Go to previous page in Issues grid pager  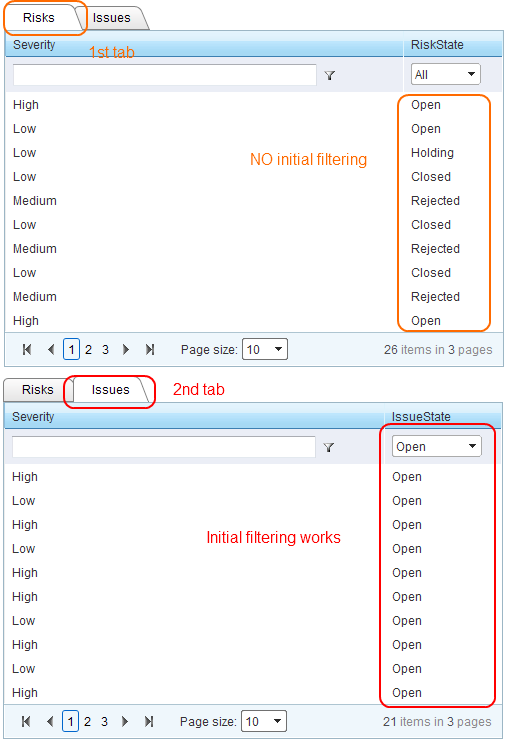click(x=50, y=722)
